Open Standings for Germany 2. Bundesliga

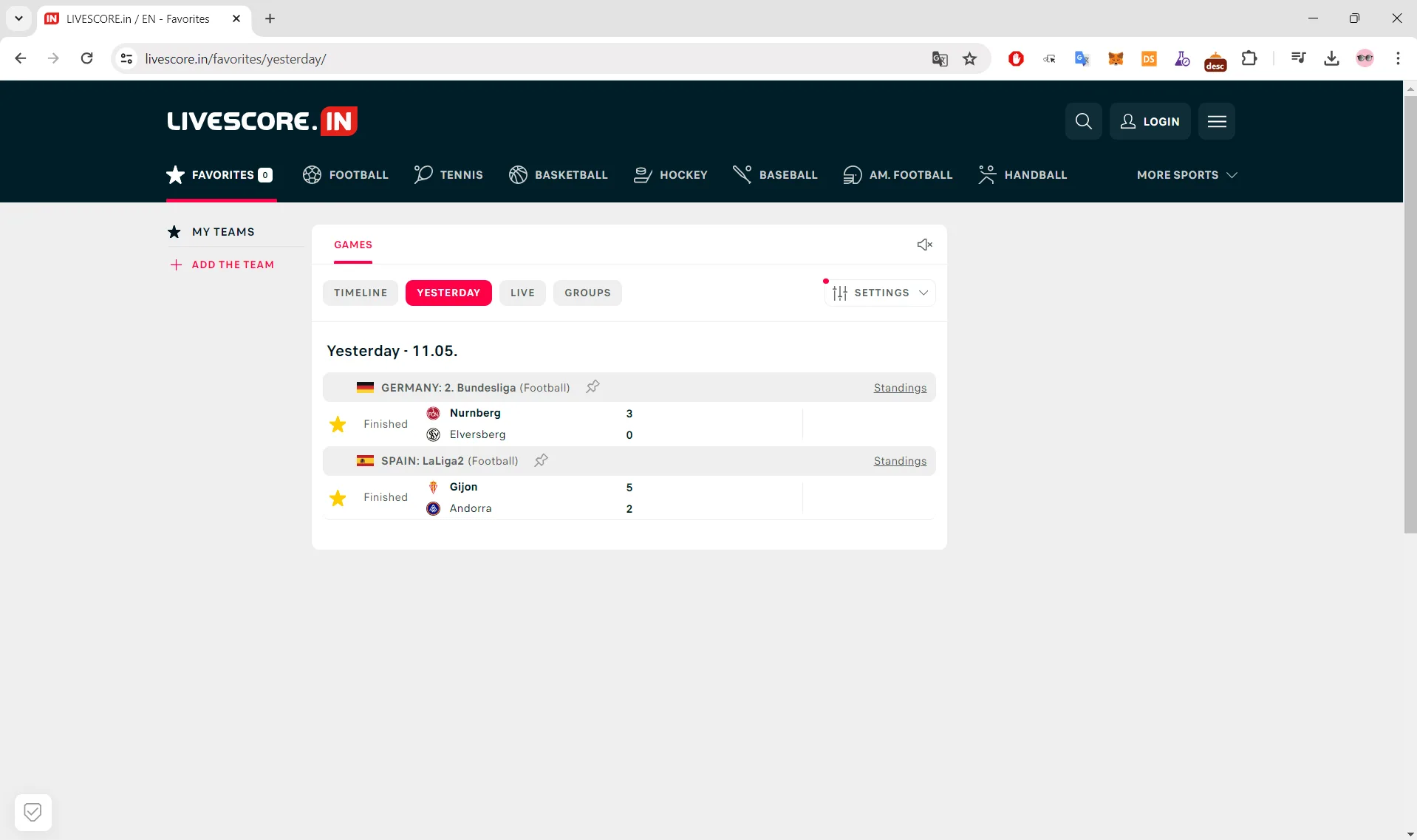pos(900,388)
